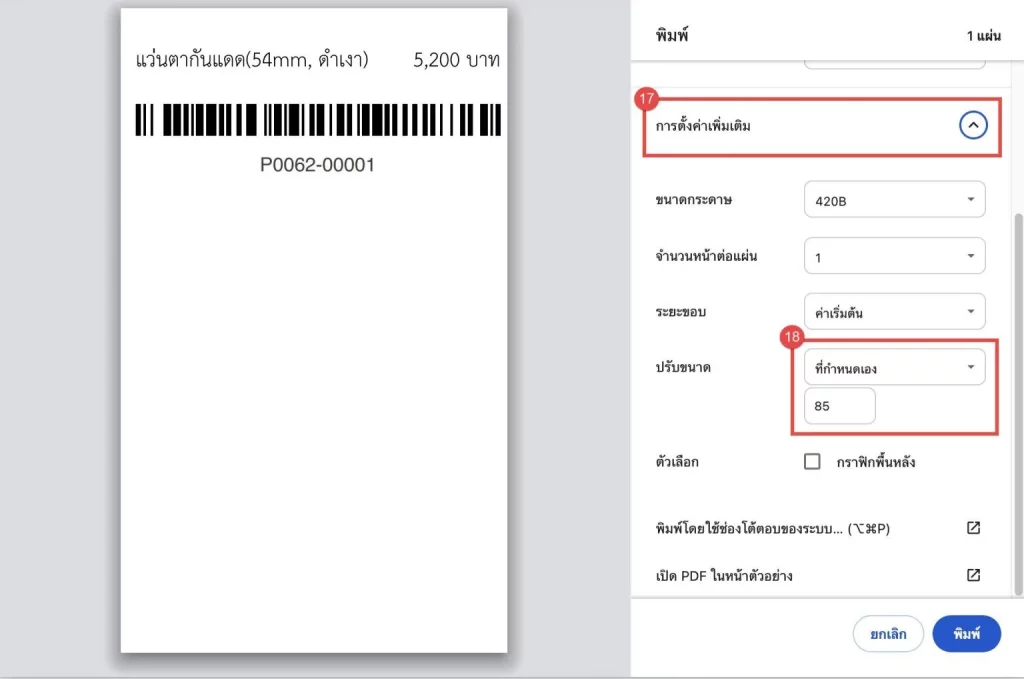
Task: Click the เปิด PDF ในหน้าตัวอย่าง external-link icon
Action: (973, 575)
